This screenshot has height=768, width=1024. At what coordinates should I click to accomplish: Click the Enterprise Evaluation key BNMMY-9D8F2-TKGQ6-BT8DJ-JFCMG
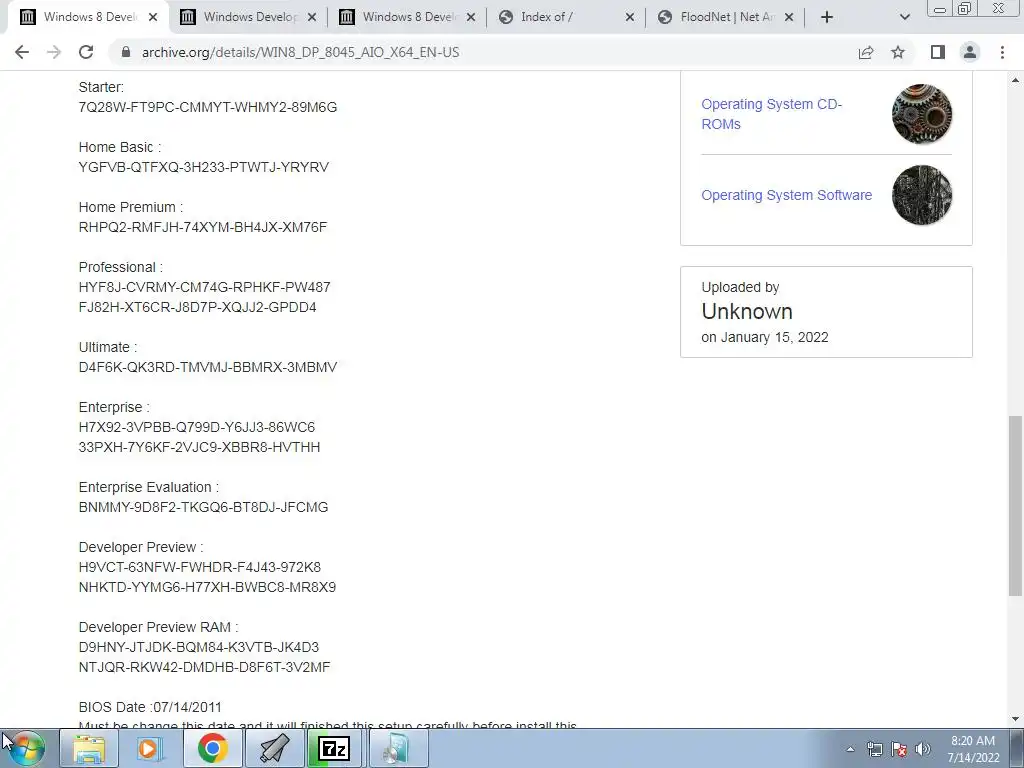click(x=203, y=507)
